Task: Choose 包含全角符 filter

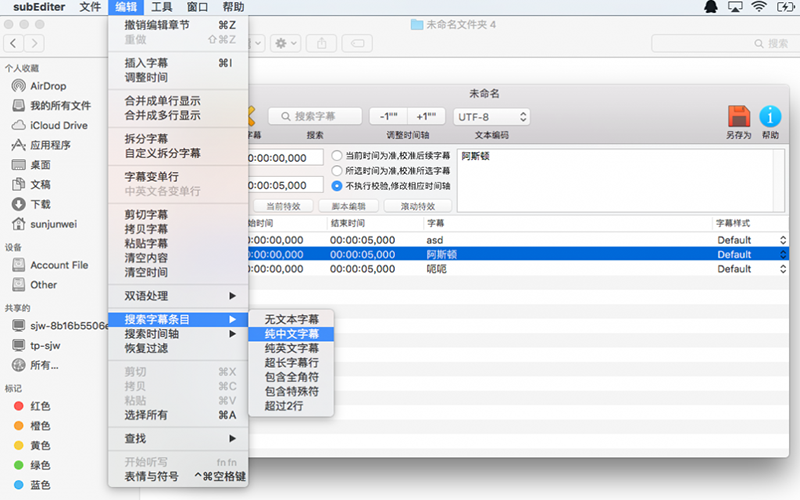Action: 291,377
